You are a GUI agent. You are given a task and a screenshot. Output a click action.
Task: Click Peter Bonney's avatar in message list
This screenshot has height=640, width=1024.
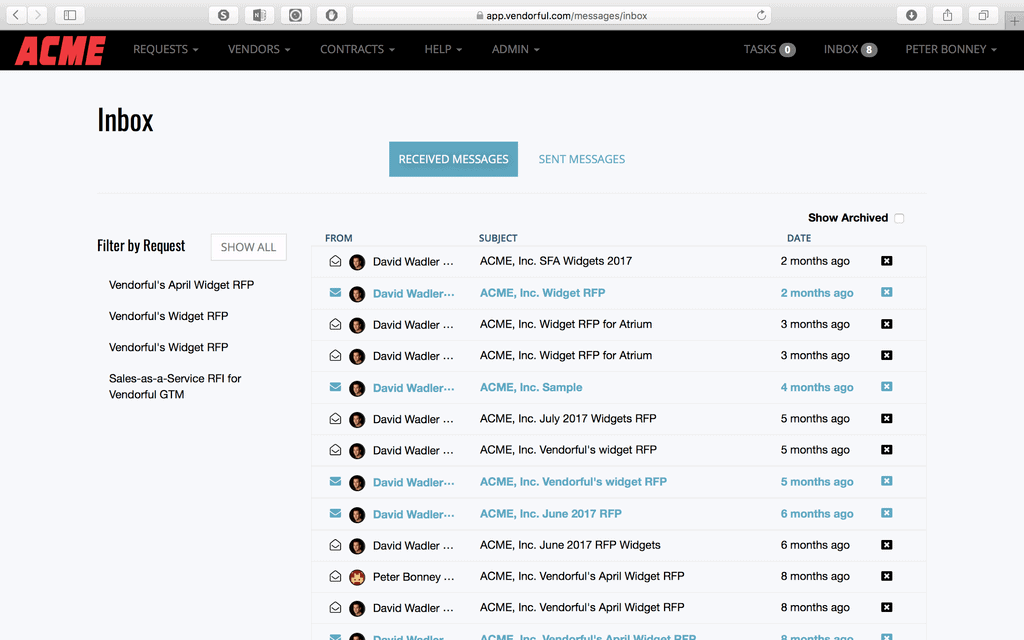click(357, 577)
